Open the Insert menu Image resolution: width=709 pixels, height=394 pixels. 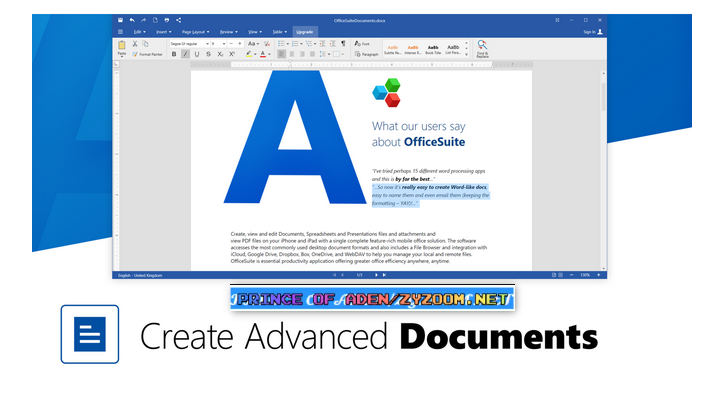(164, 32)
